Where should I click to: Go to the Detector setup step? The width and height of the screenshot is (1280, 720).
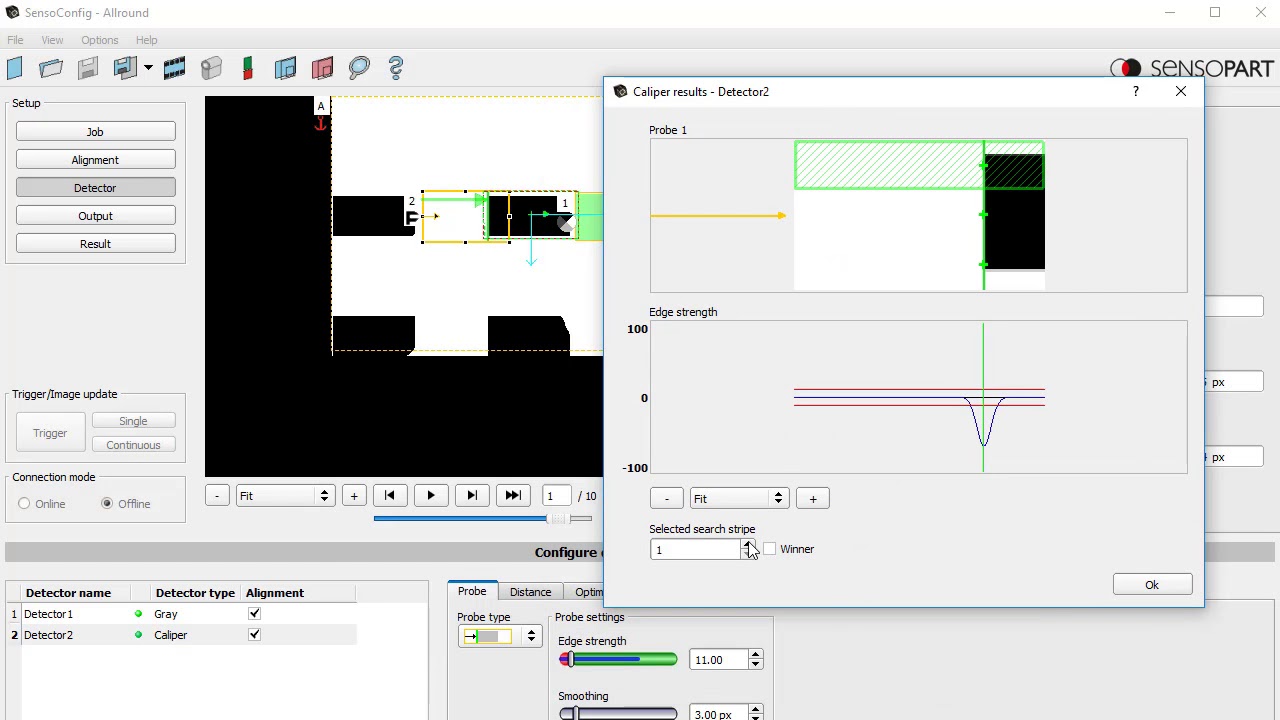pos(95,188)
